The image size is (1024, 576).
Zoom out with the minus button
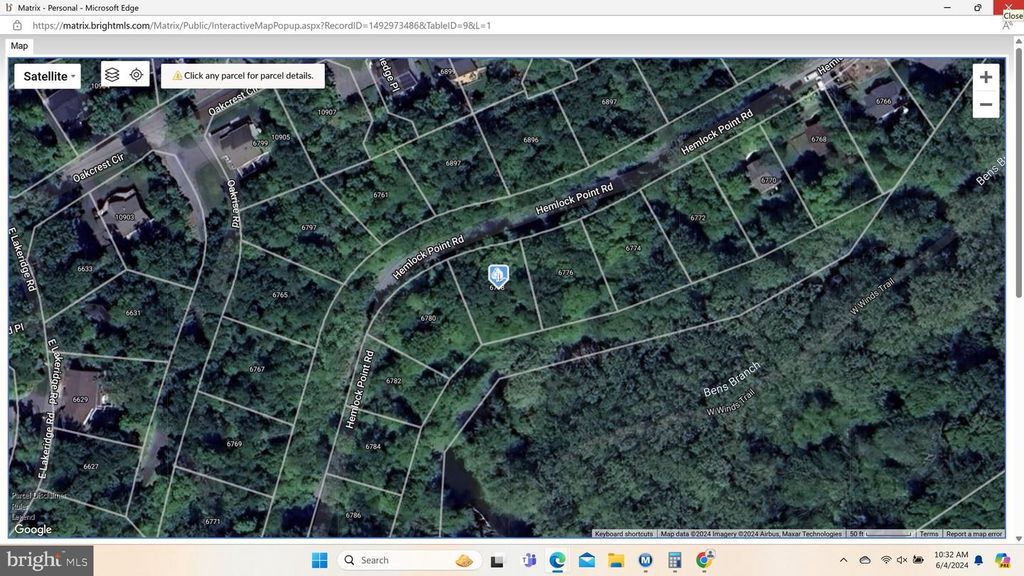(985, 105)
